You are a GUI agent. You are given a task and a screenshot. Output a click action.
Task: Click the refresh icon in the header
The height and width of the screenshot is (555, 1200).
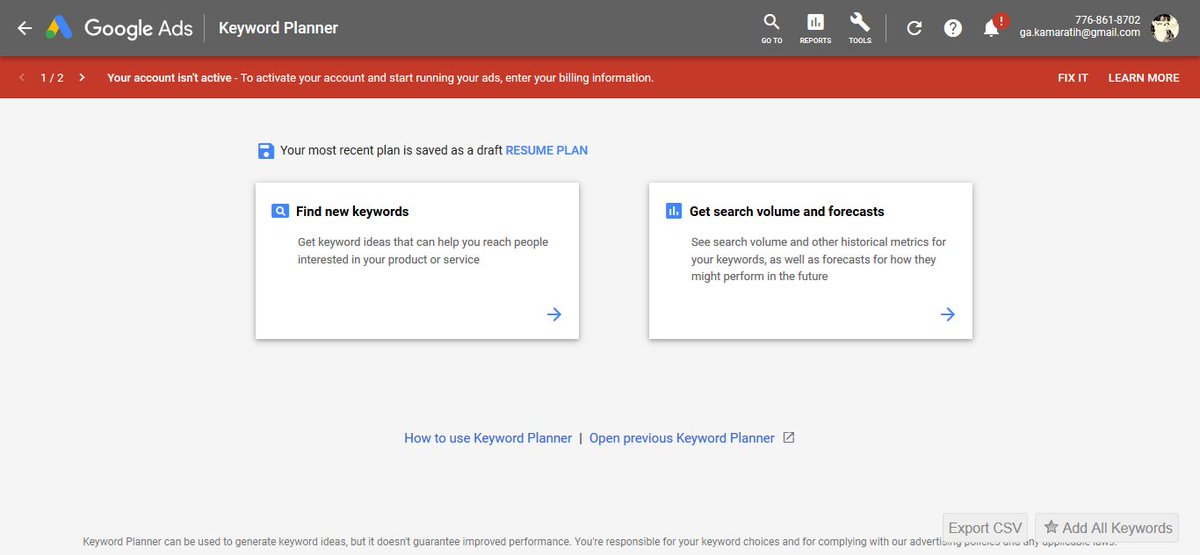point(914,28)
